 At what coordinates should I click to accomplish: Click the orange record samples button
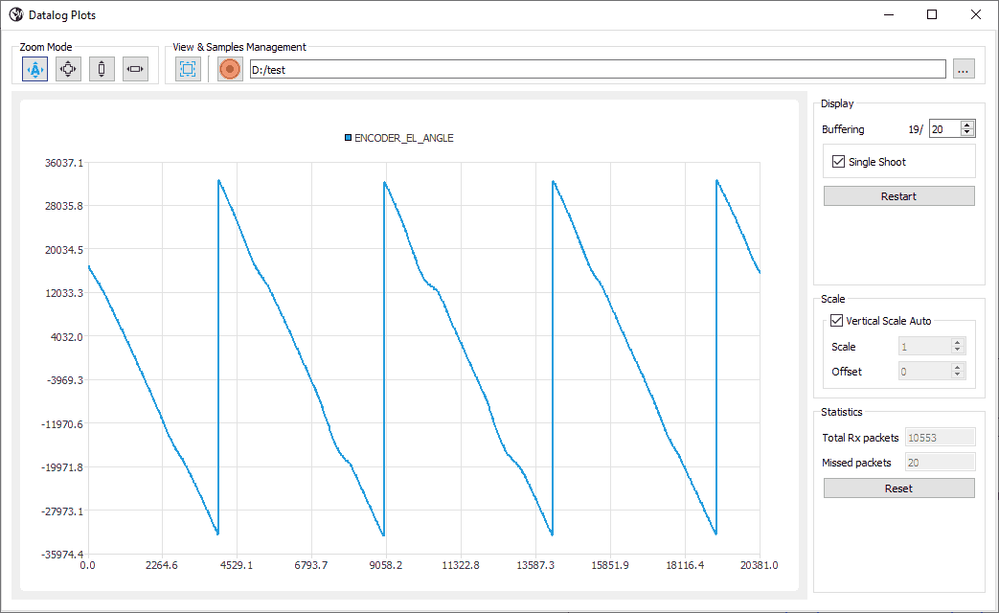pyautogui.click(x=230, y=69)
